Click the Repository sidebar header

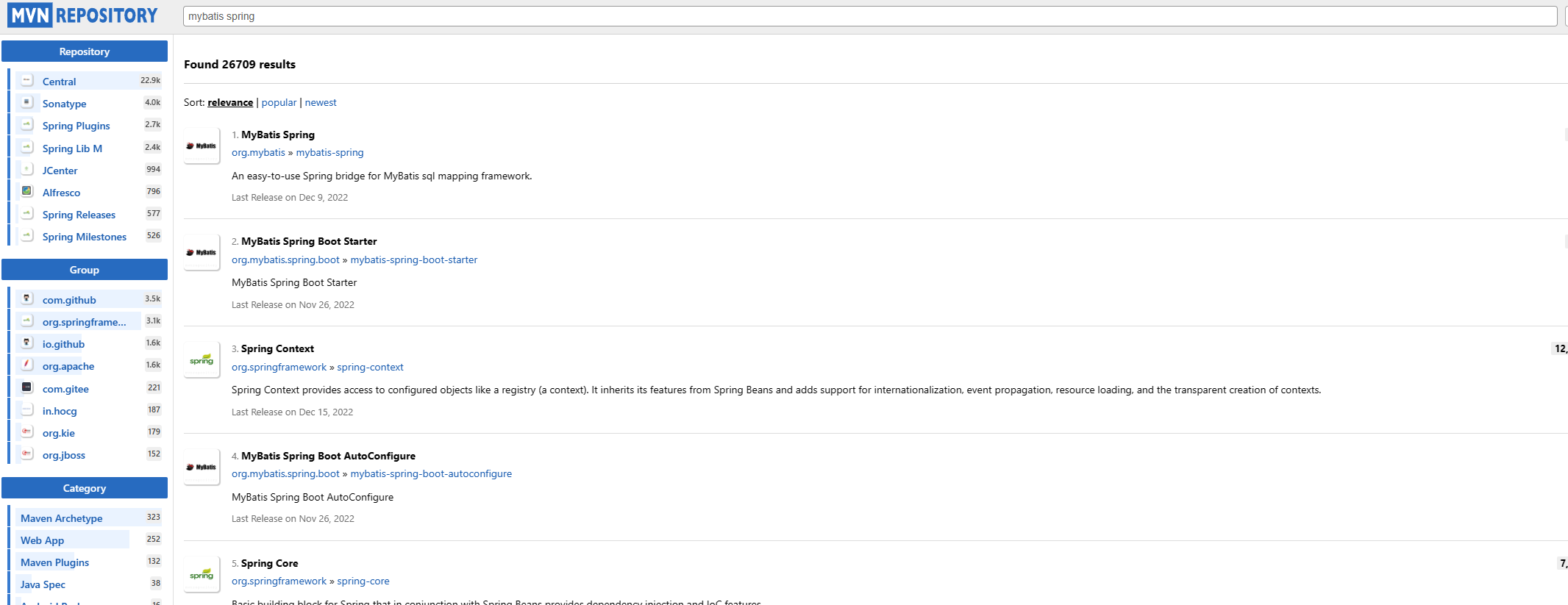pyautogui.click(x=85, y=51)
